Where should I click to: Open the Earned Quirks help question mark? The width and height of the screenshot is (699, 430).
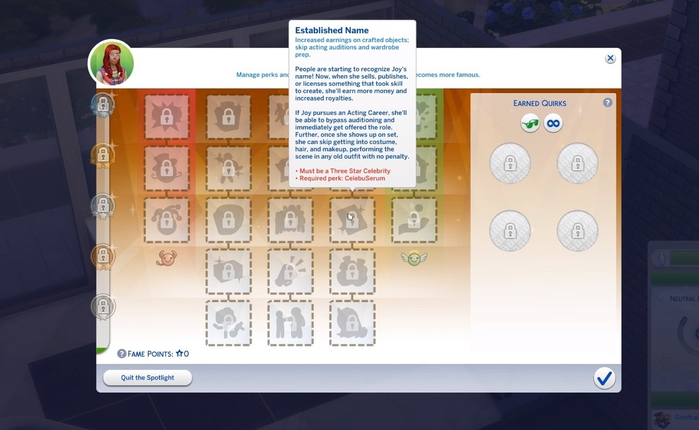click(x=608, y=102)
